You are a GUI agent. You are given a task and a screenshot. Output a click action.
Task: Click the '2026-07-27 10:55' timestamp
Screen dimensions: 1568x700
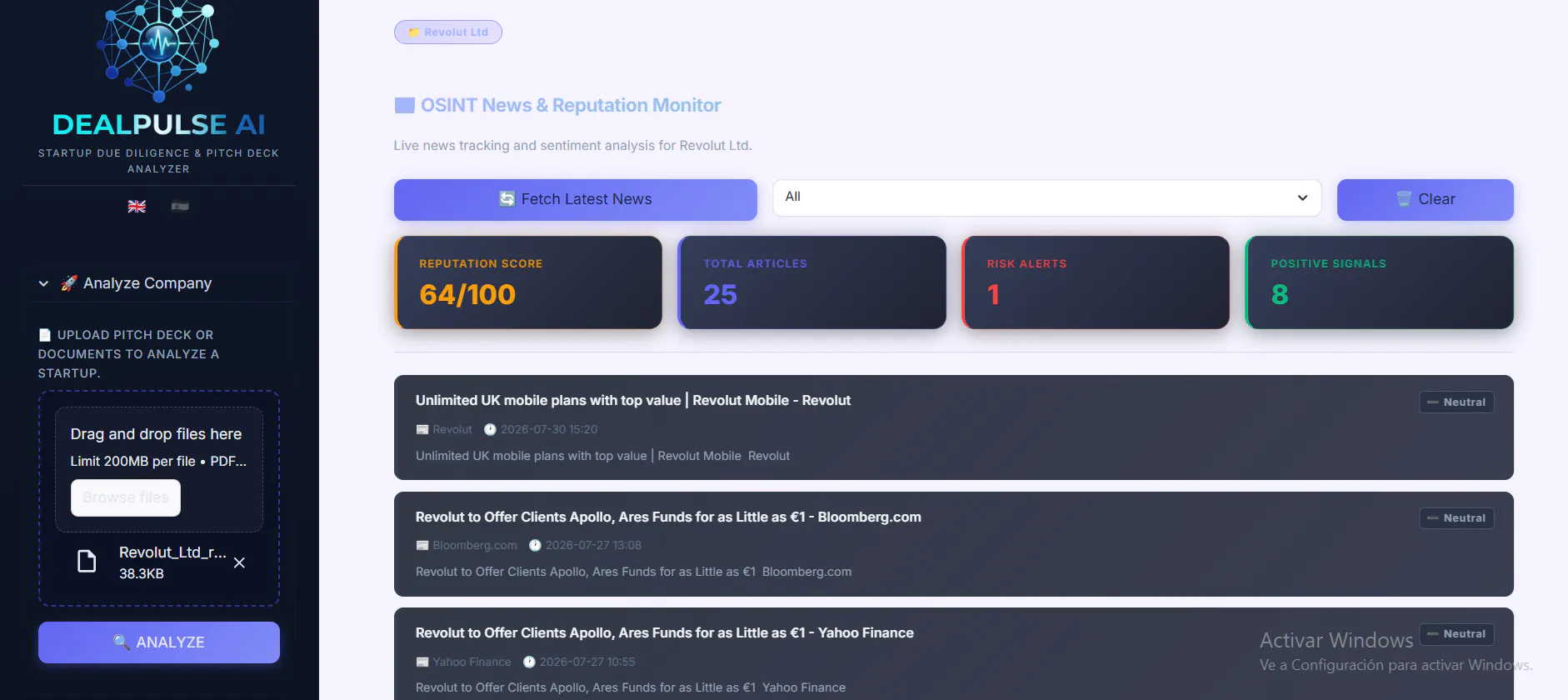click(x=587, y=662)
